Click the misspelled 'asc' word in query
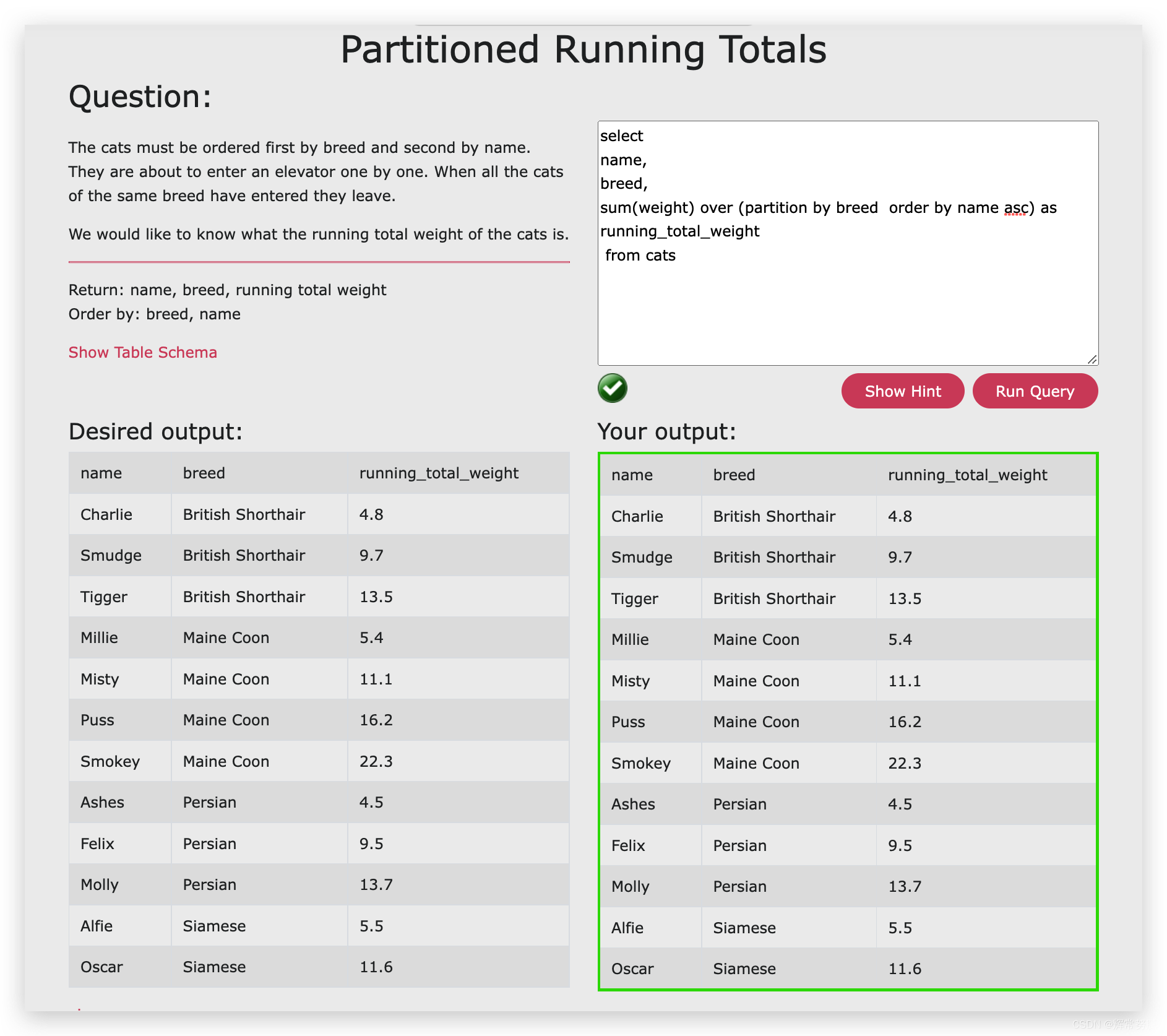 [1015, 208]
